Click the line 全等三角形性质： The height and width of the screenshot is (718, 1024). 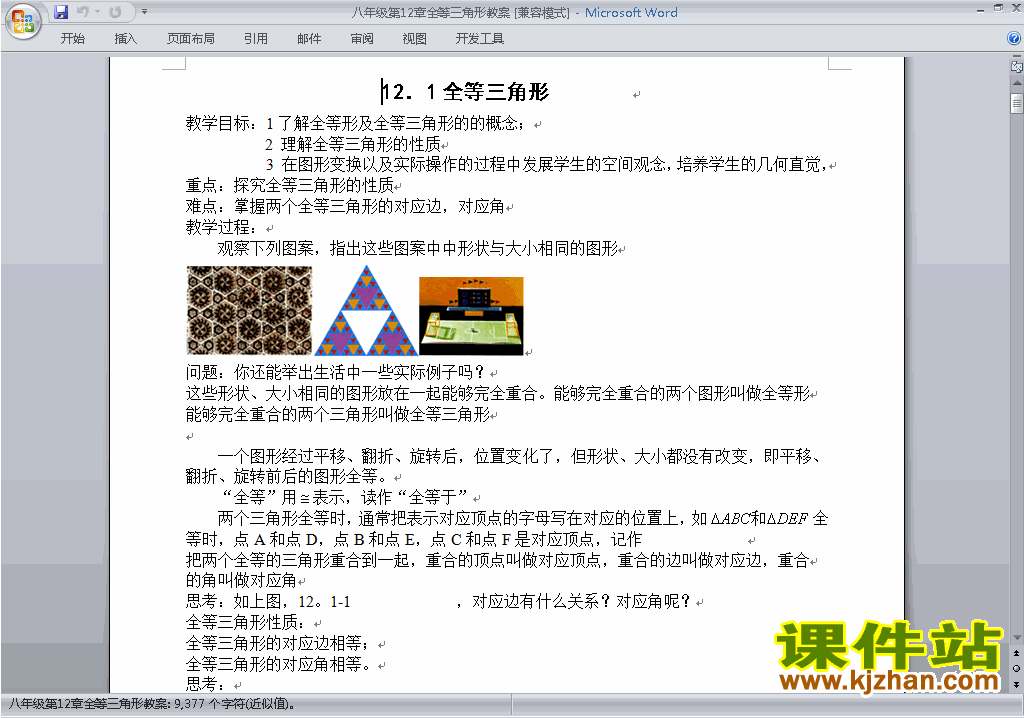click(246, 622)
